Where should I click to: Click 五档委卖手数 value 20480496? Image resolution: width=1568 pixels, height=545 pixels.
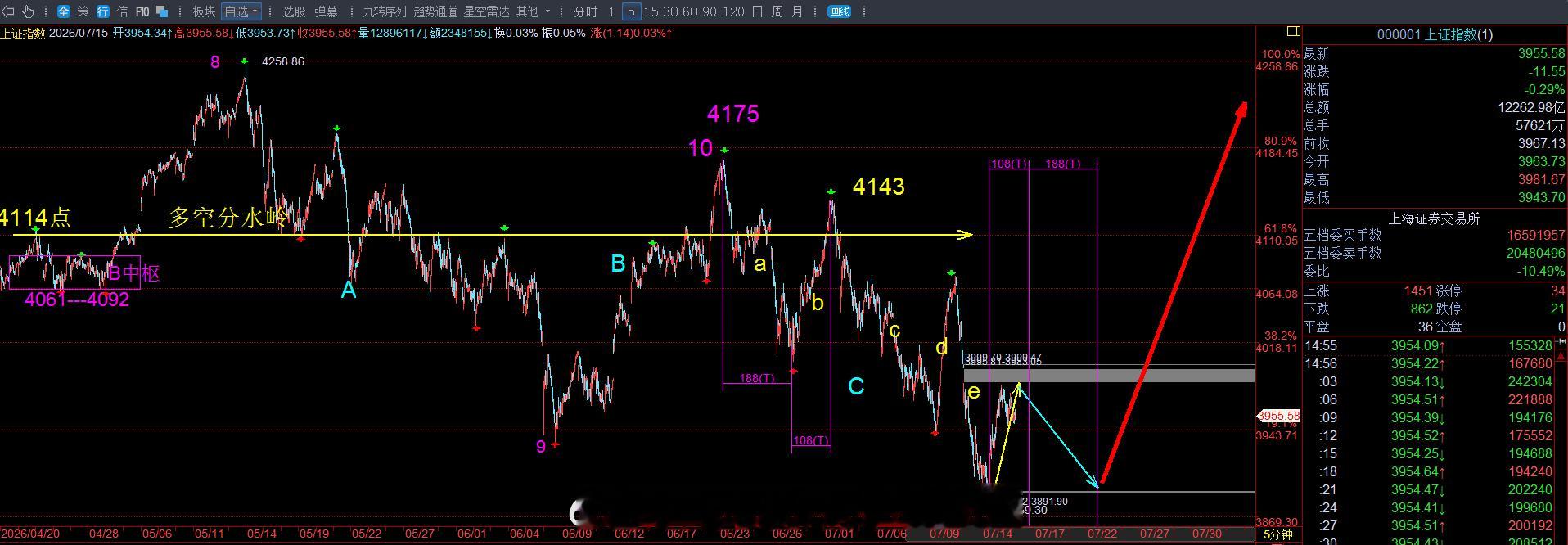pos(1536,253)
